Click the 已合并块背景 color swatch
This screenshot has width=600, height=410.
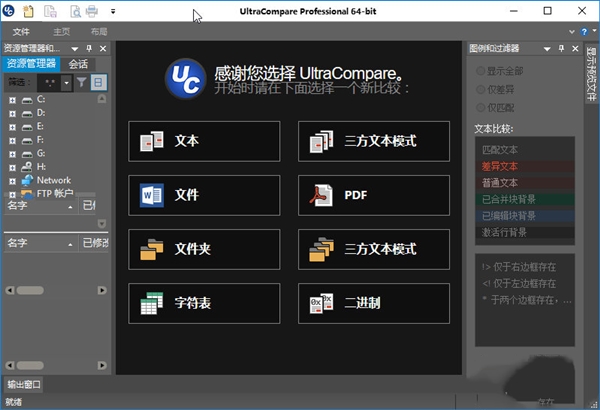pyautogui.click(x=525, y=199)
